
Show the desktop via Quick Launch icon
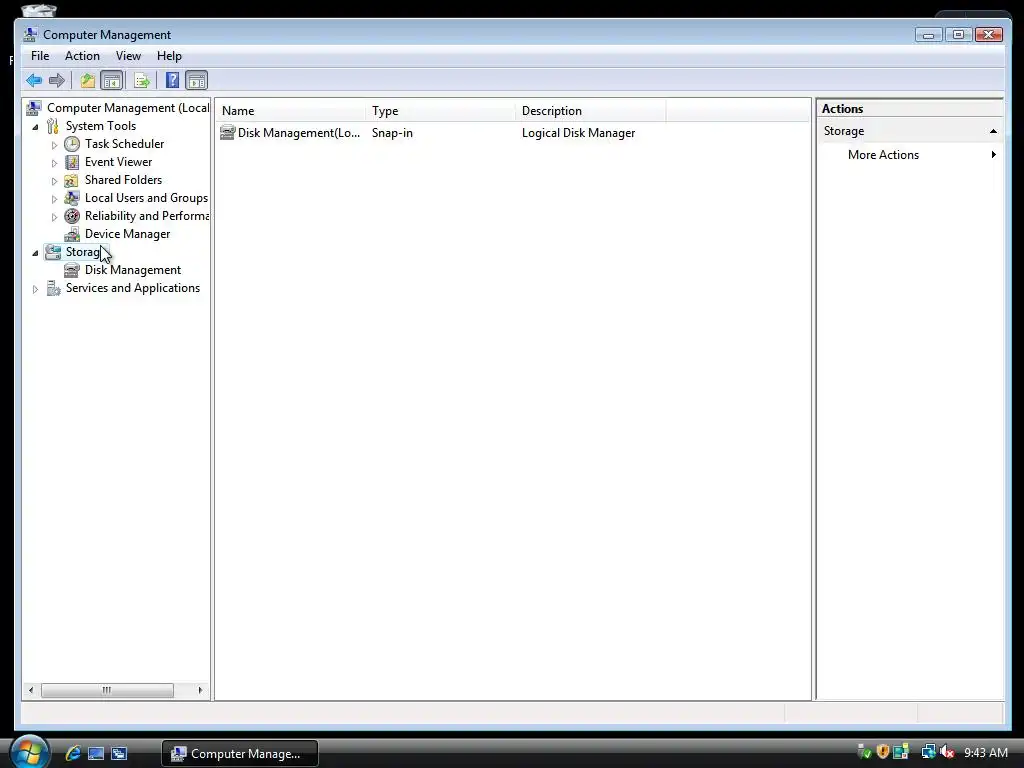click(96, 753)
